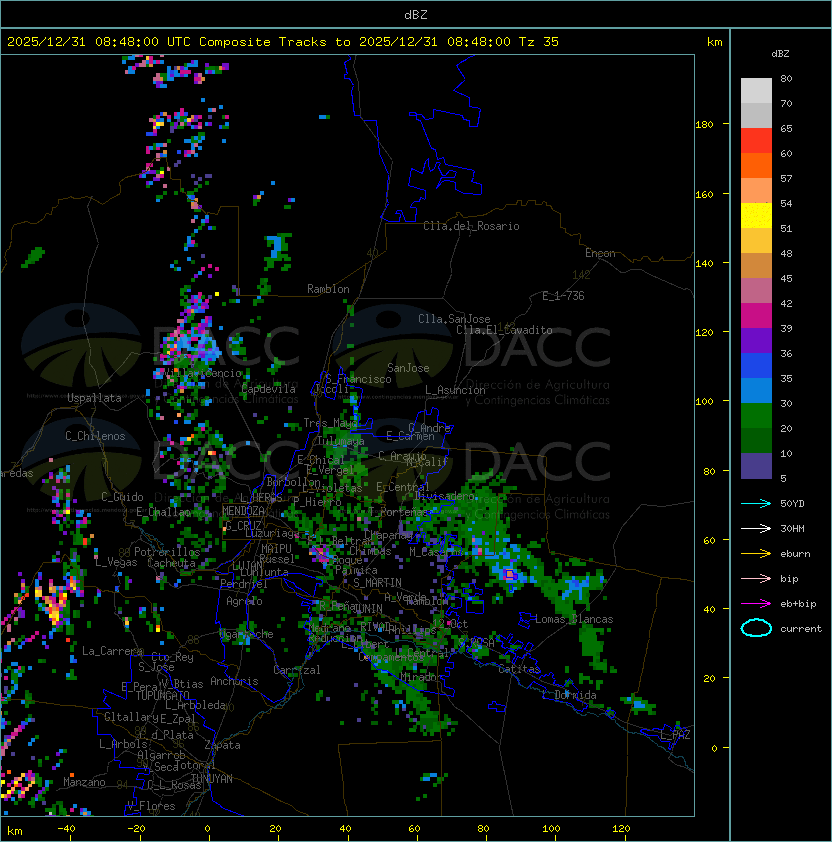Click the 'Encon' label on map
The height and width of the screenshot is (842, 832).
coord(600,253)
